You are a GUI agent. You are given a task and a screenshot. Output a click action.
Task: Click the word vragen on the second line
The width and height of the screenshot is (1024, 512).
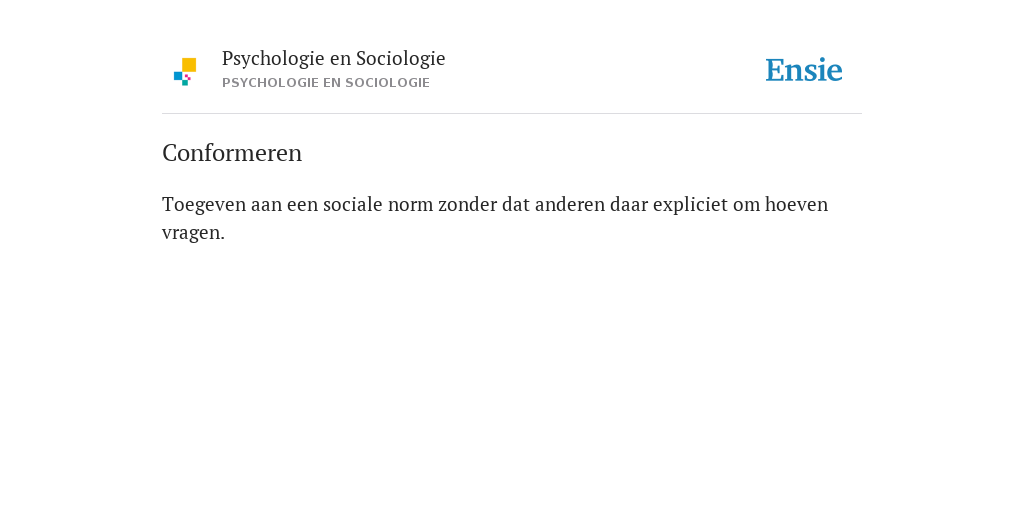pyautogui.click(x=191, y=233)
